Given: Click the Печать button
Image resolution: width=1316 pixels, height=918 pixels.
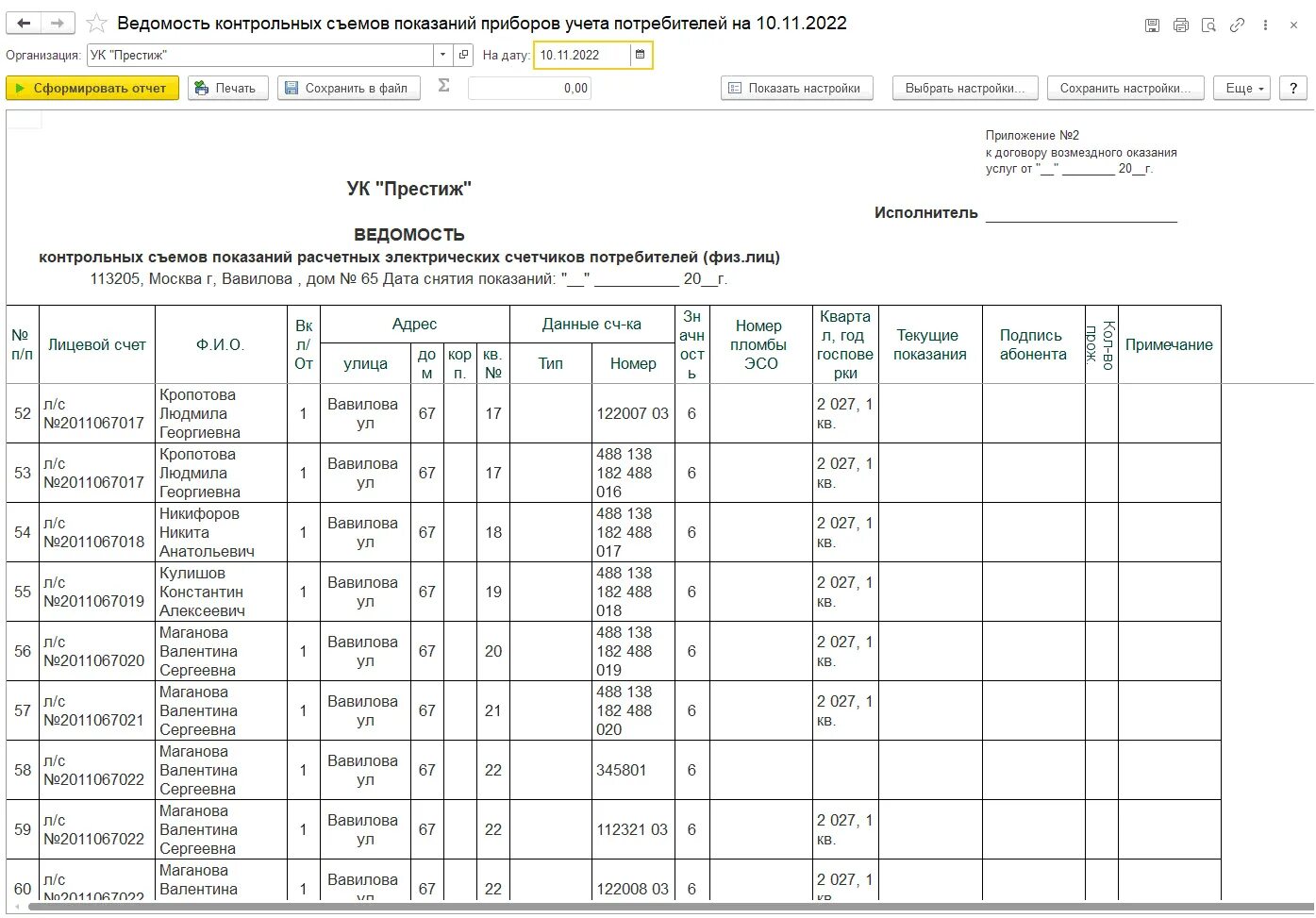Looking at the screenshot, I should coord(228,88).
